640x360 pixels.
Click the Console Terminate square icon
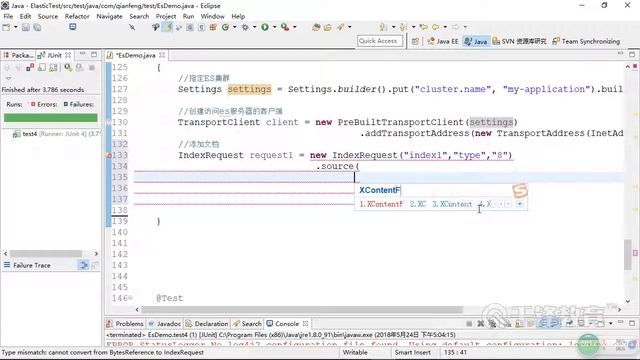pyautogui.click(x=469, y=324)
